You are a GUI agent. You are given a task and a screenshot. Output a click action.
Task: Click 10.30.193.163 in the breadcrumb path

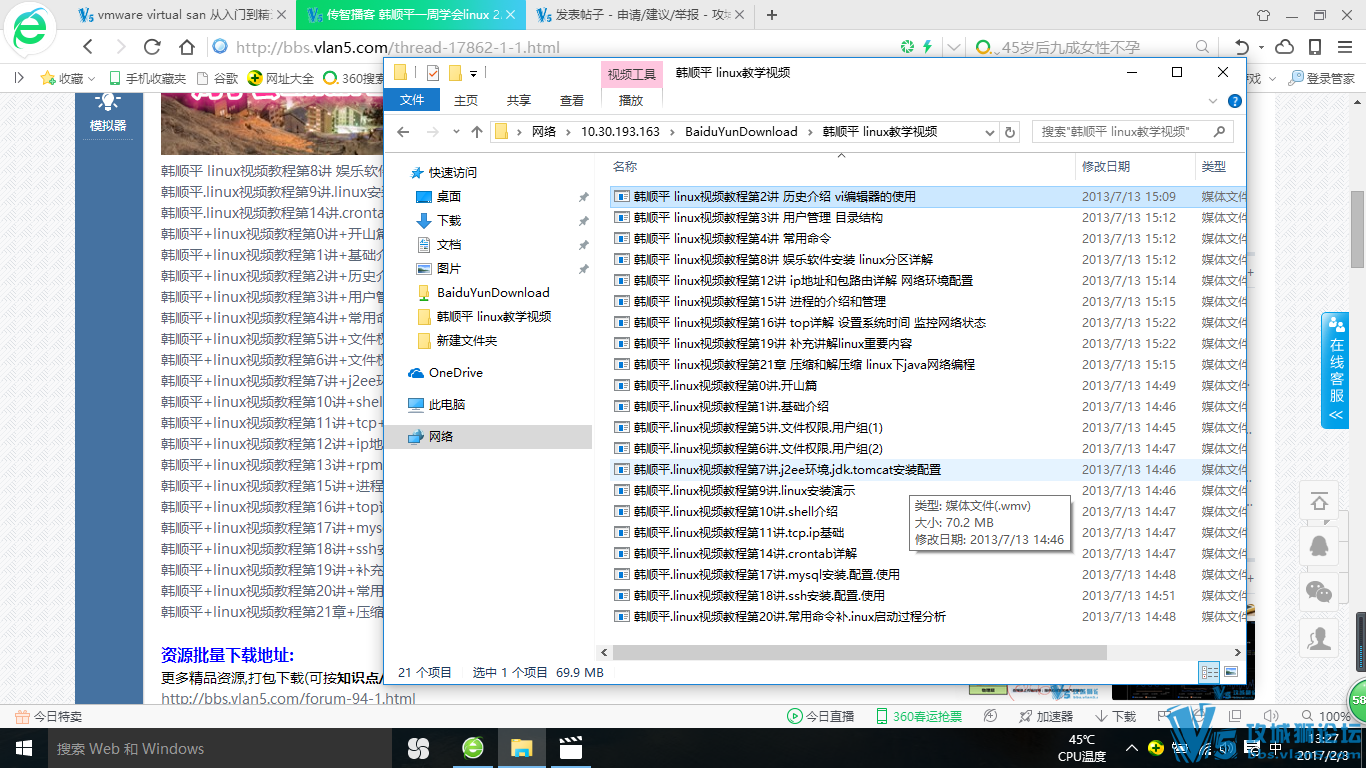[x=620, y=132]
